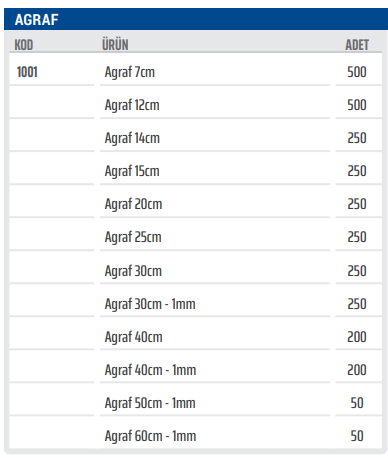Choose the Agraf 25cm item
The image size is (388, 458).
click(x=133, y=237)
